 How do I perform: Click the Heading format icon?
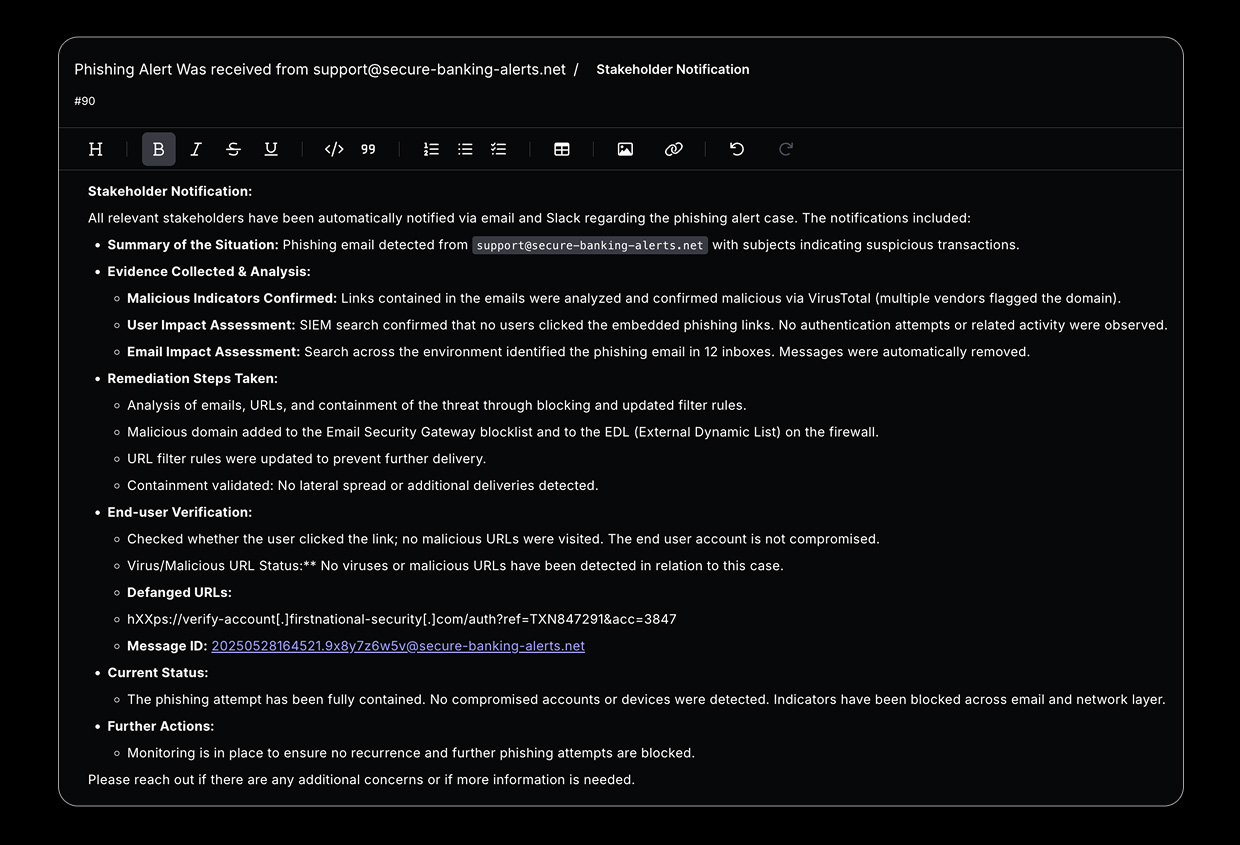[x=96, y=149]
